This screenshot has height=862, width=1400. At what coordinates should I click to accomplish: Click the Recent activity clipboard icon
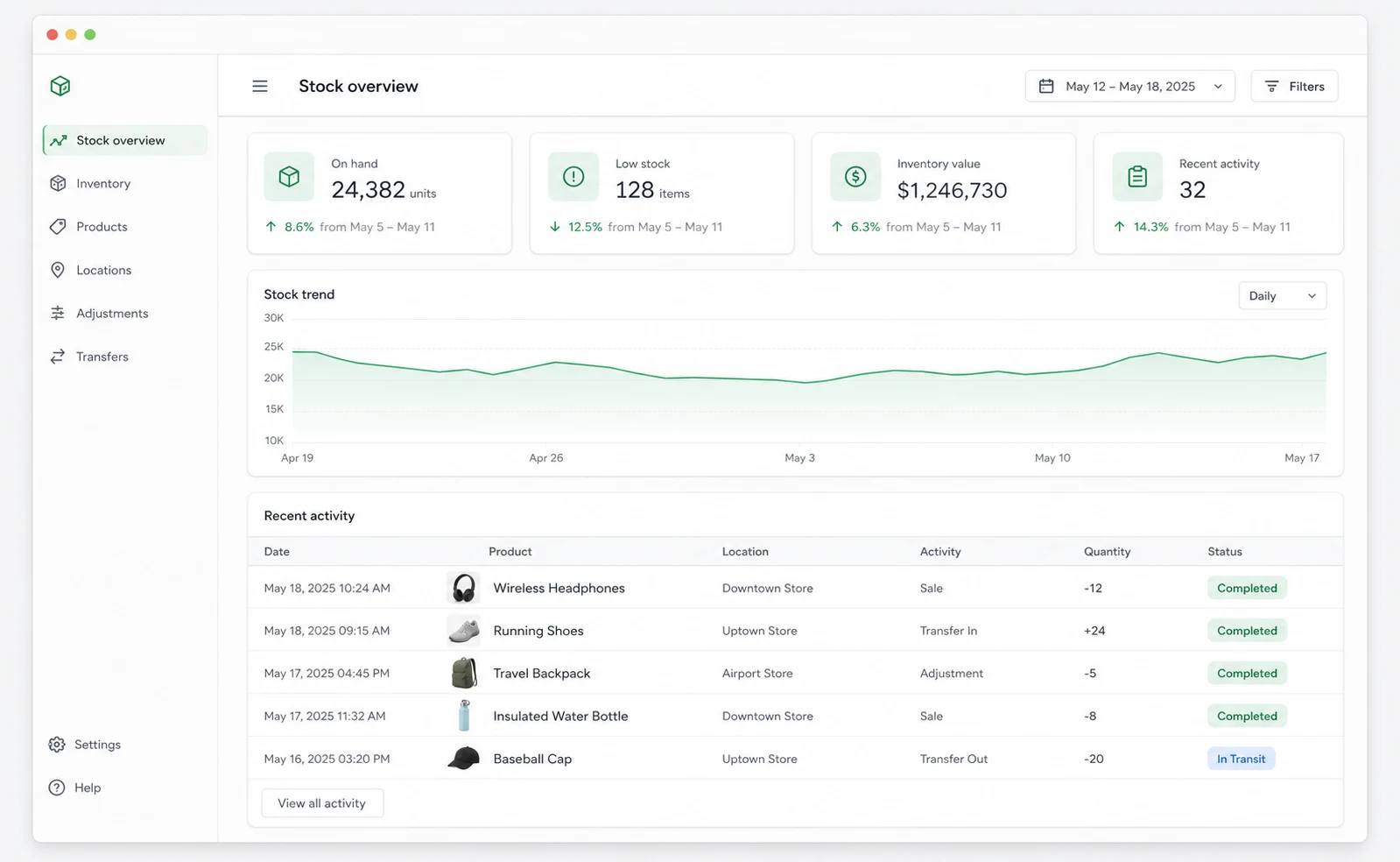tap(1137, 177)
